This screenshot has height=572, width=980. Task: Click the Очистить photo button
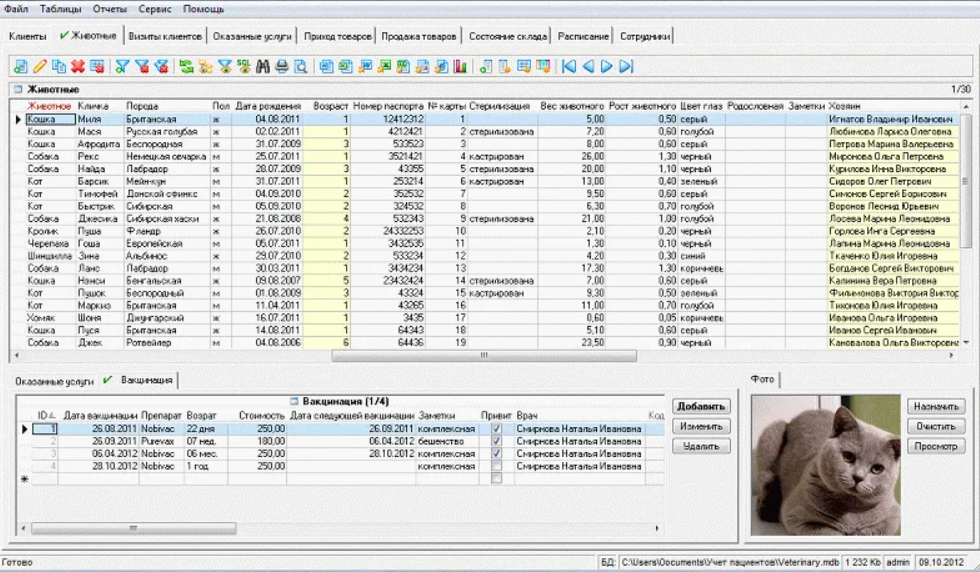coord(936,426)
